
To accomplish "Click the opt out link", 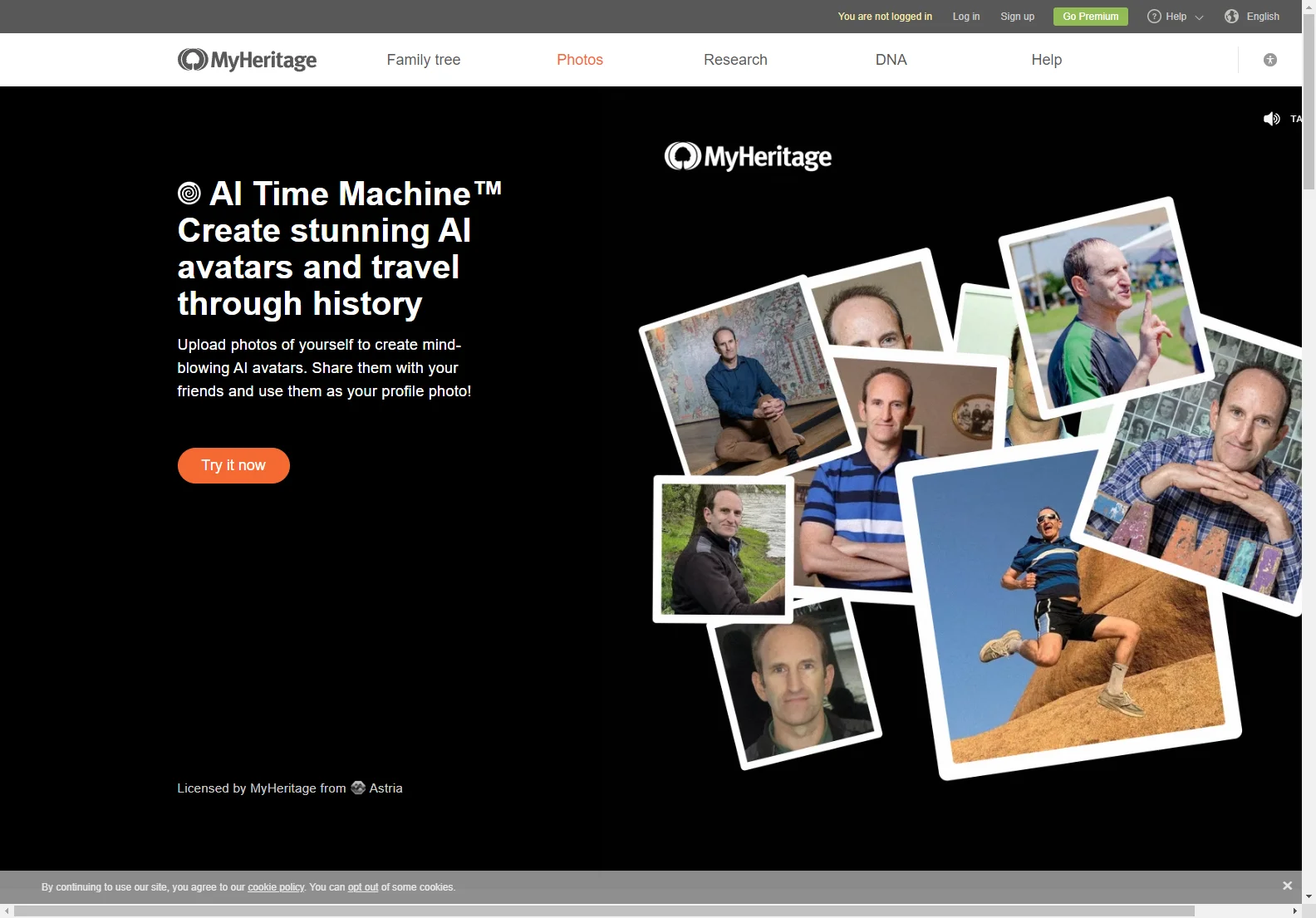I will (363, 887).
